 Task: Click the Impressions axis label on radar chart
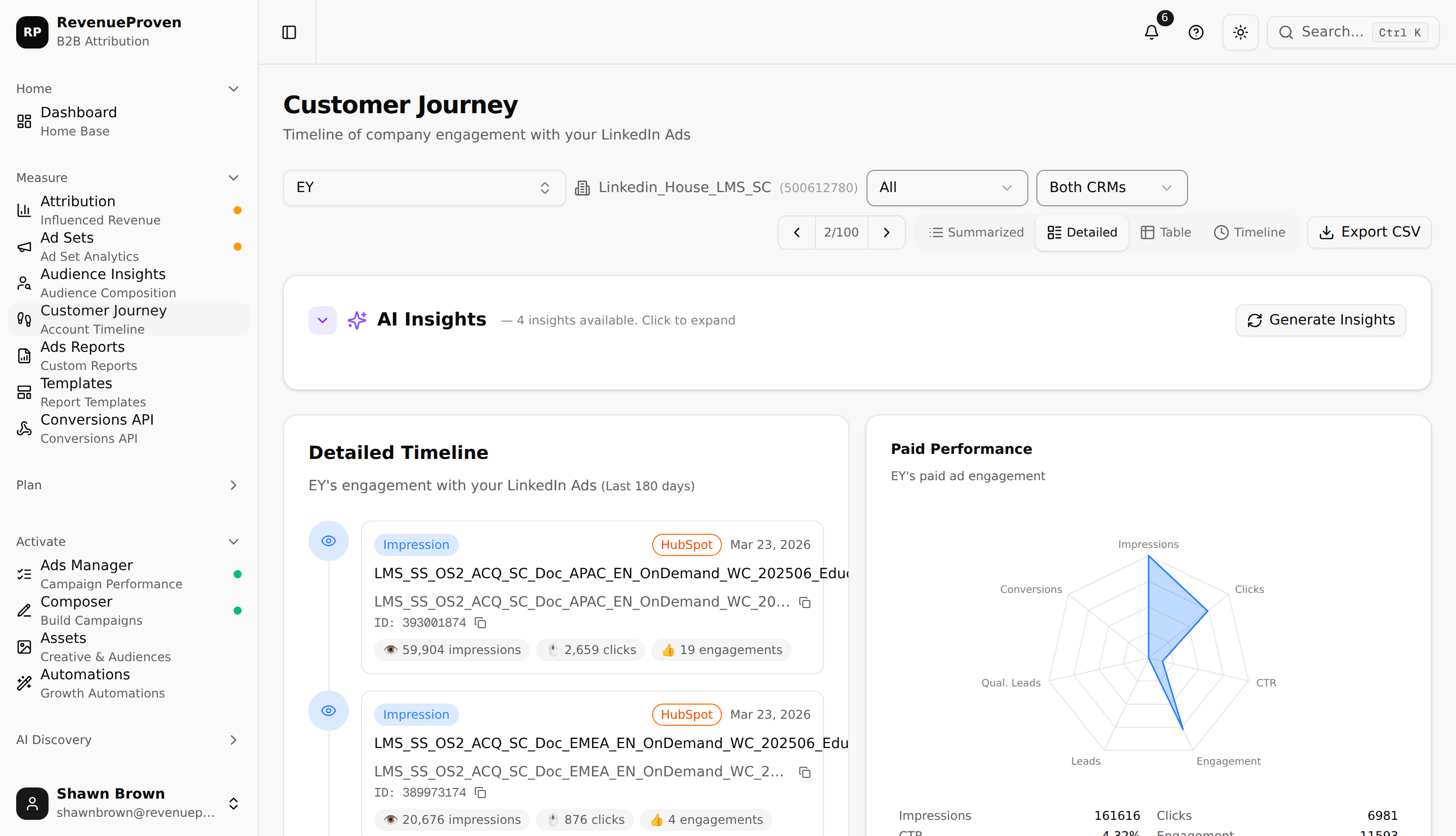(x=1148, y=544)
